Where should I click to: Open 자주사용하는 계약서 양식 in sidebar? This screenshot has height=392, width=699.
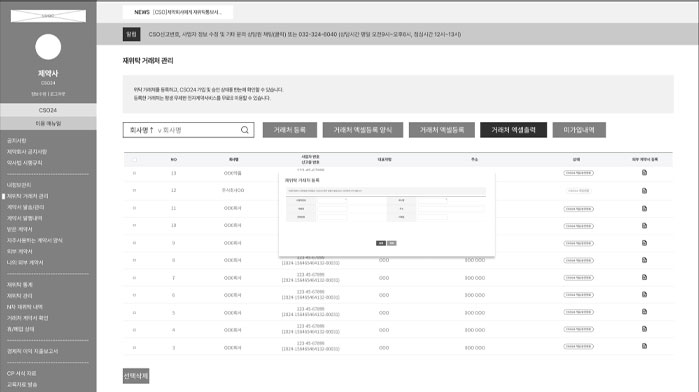34,240
